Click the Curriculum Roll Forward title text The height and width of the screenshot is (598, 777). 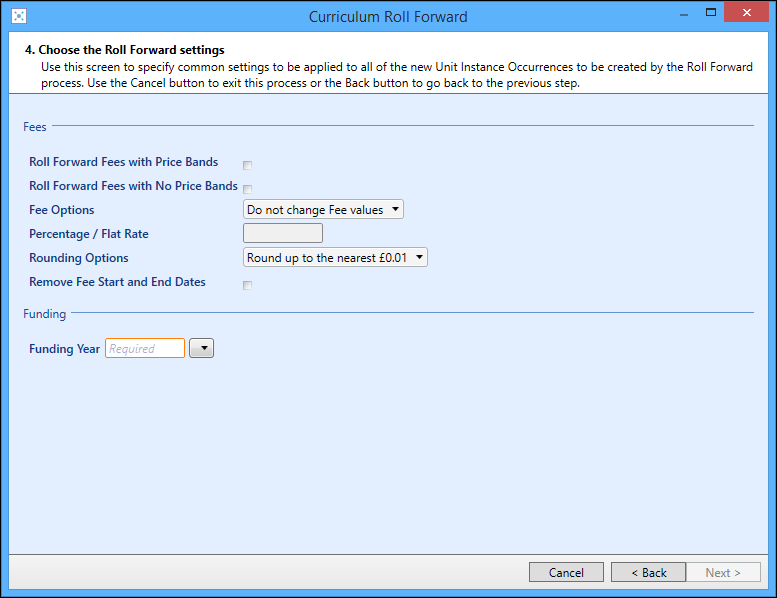click(388, 17)
